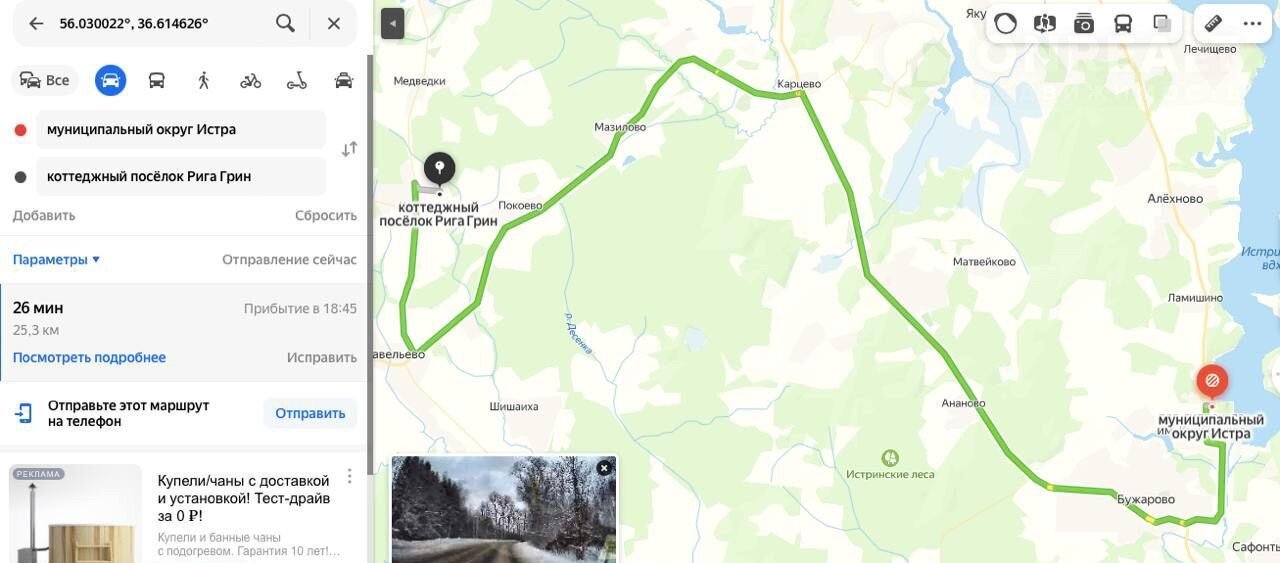Toggle public transport layer on map

tap(1123, 24)
